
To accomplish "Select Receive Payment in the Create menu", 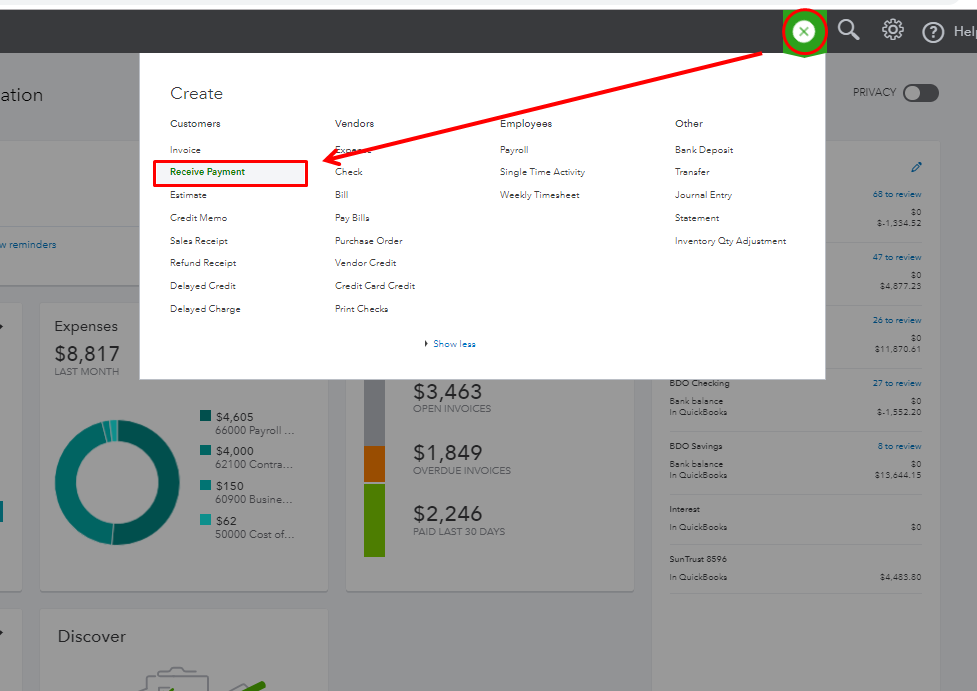I will (208, 172).
